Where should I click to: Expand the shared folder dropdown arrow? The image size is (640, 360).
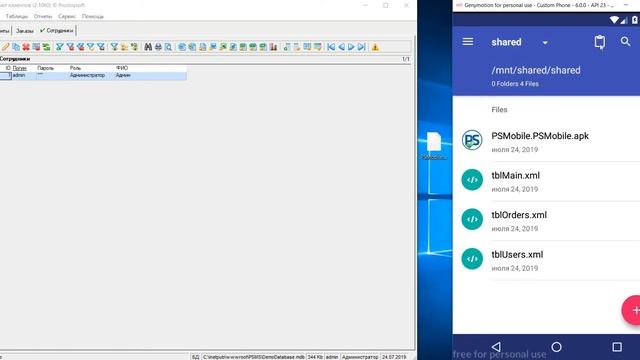(x=545, y=42)
